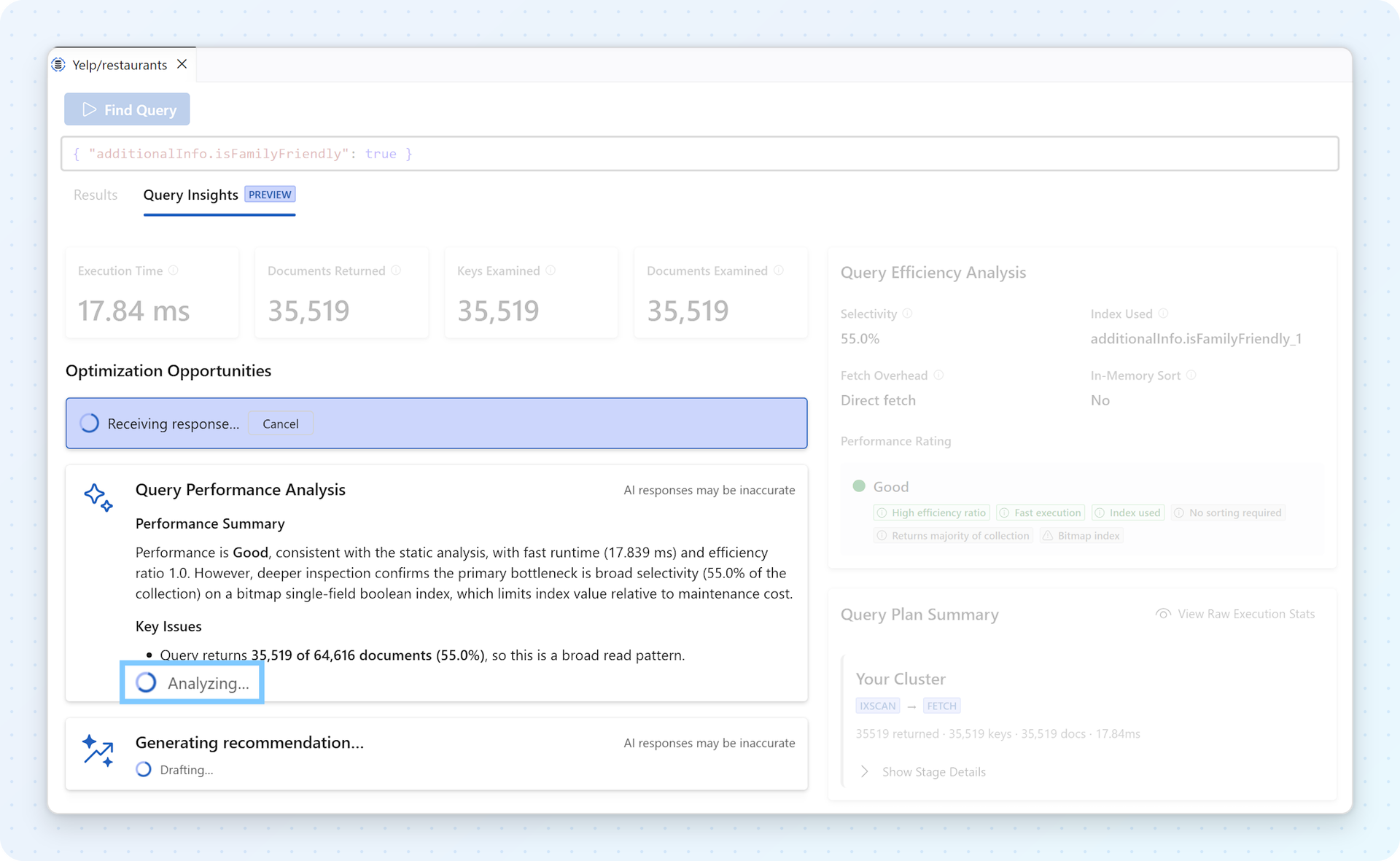Click the 55.0% selectivity value
This screenshot has width=1400, height=861.
(x=860, y=339)
